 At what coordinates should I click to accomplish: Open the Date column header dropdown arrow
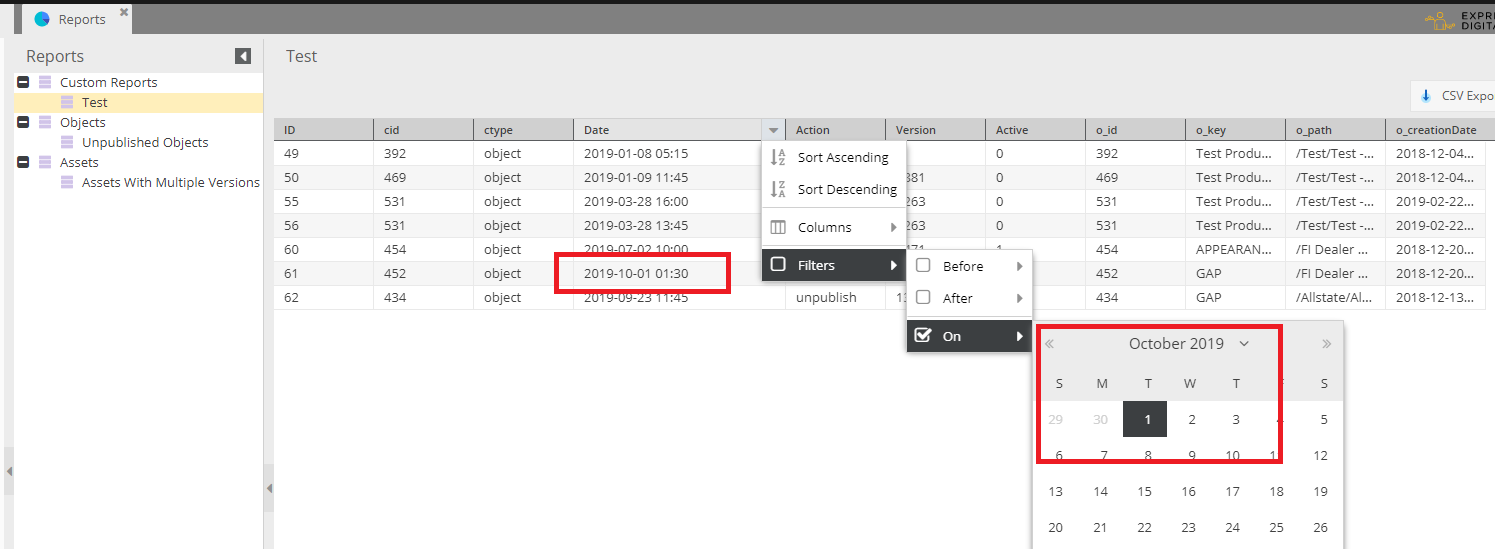(x=774, y=130)
